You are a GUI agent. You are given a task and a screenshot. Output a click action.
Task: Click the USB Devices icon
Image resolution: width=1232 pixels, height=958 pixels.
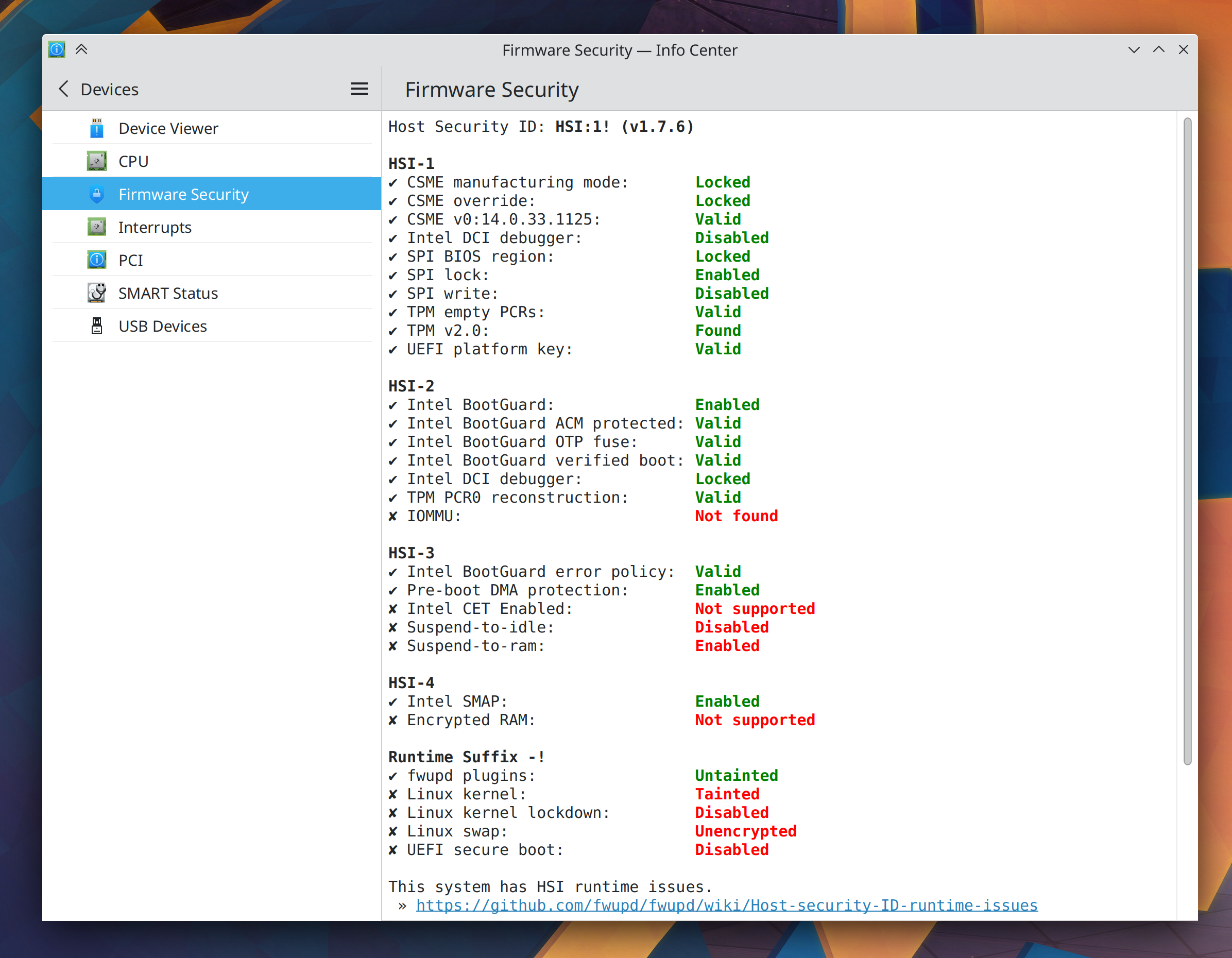pyautogui.click(x=96, y=326)
